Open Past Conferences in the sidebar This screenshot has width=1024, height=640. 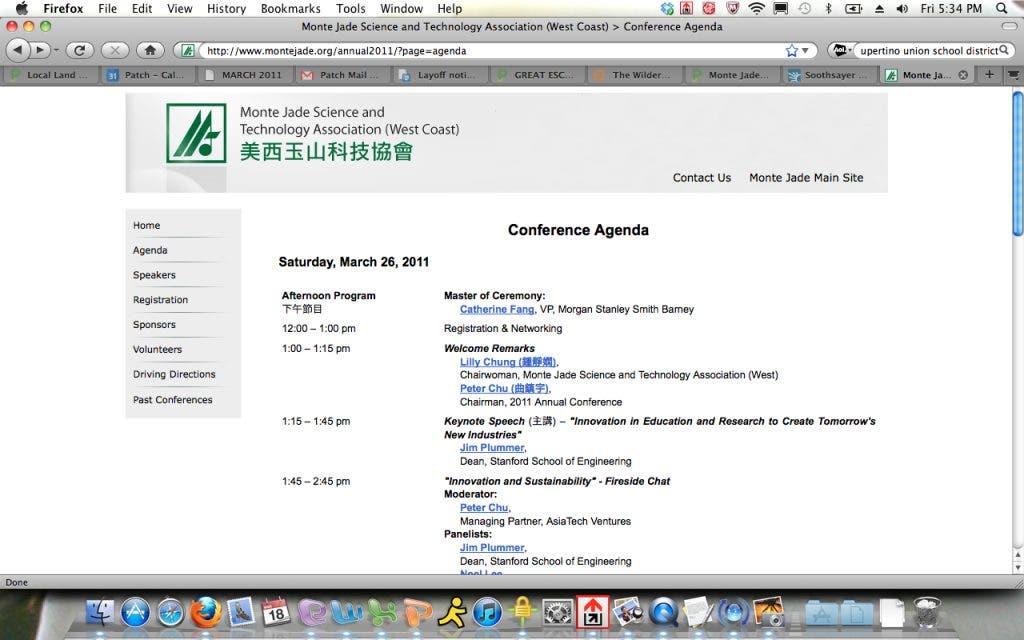point(172,400)
